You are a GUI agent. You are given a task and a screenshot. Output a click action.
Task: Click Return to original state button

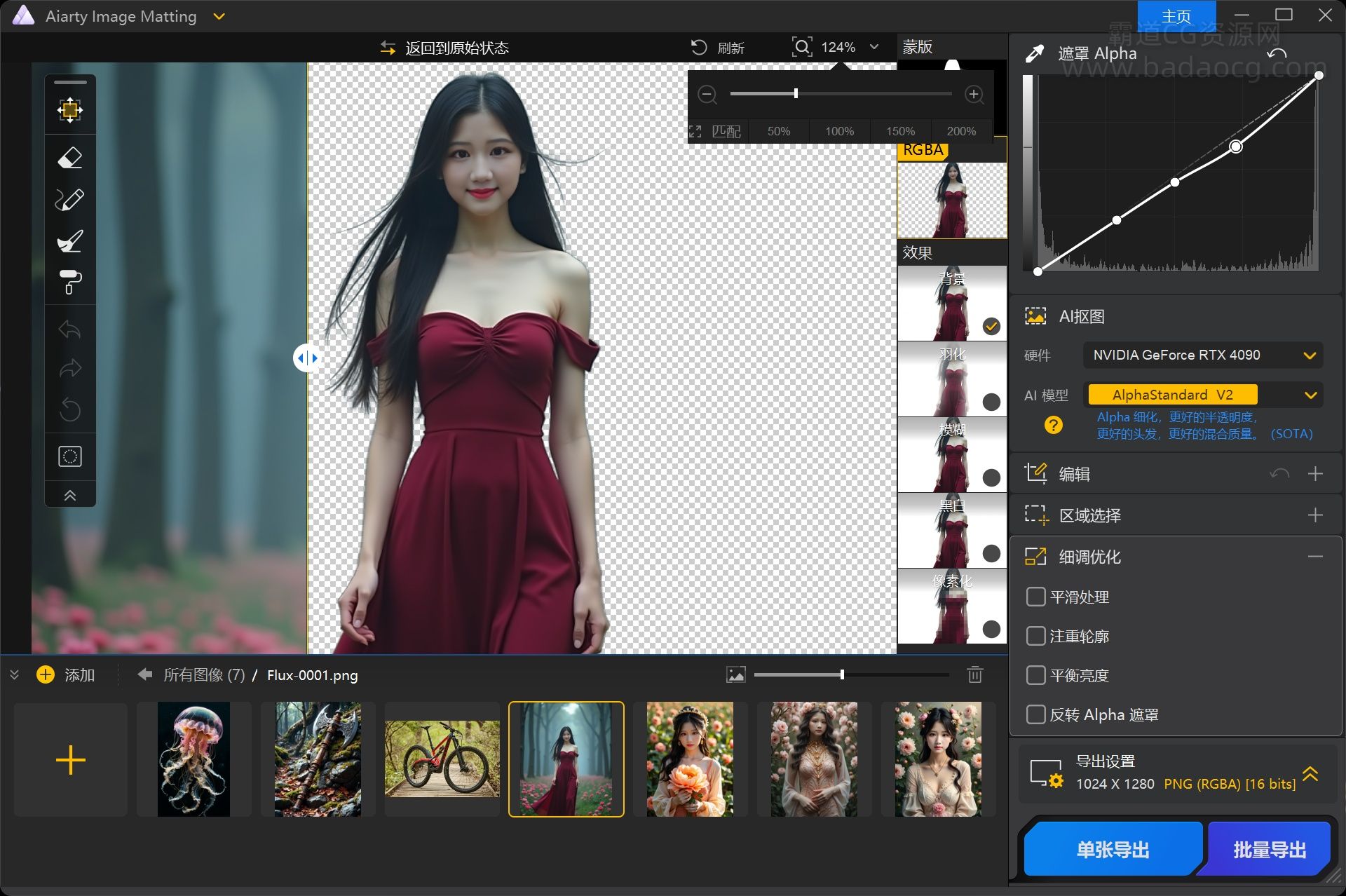pyautogui.click(x=444, y=48)
